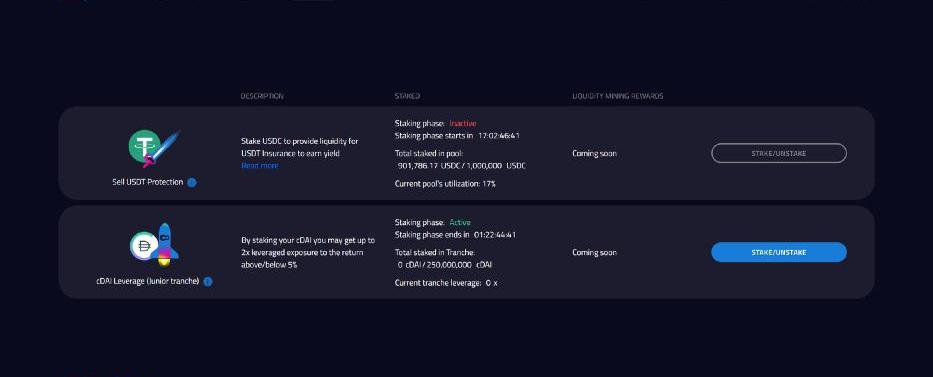Select the STAKED column header
Image resolution: width=933 pixels, height=377 pixels.
tap(407, 96)
